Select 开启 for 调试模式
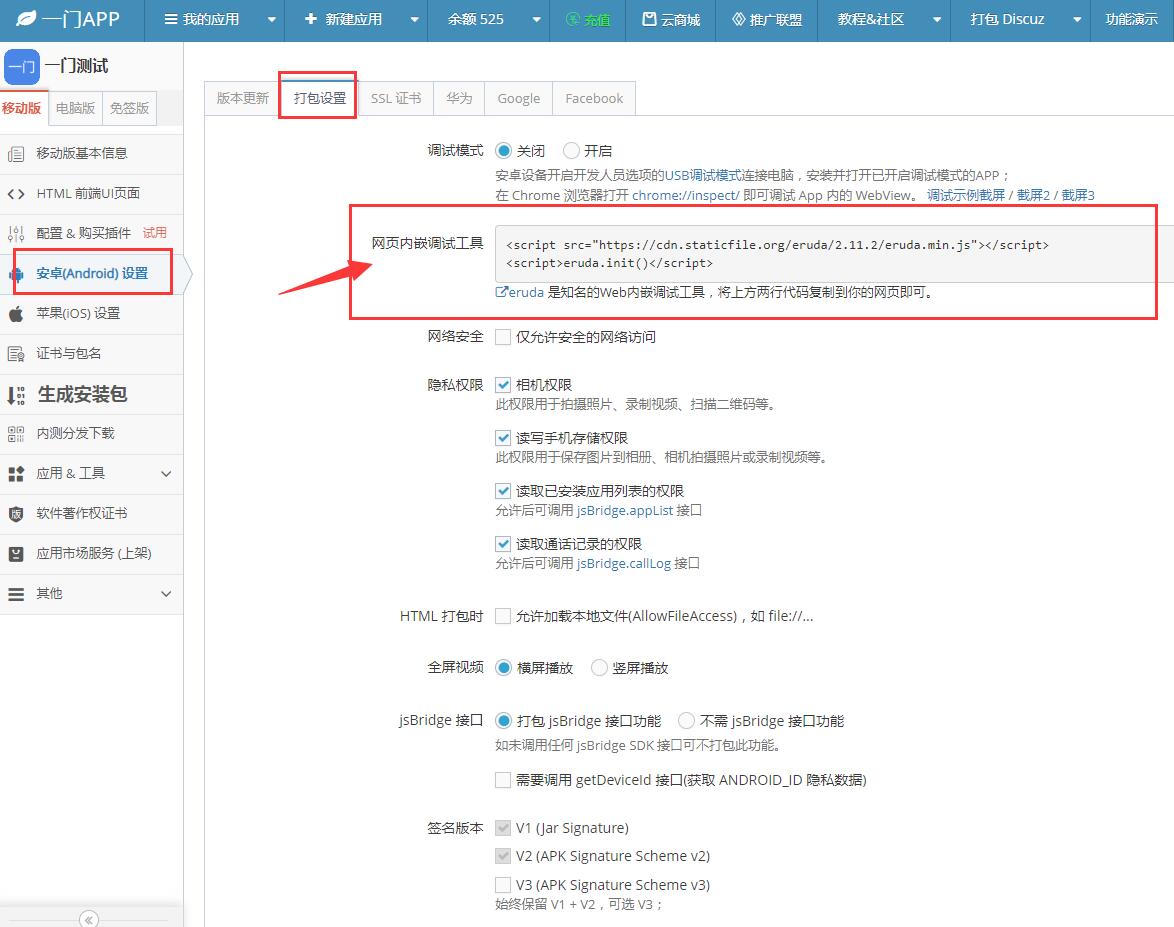Viewport: 1174px width, 927px height. pyautogui.click(x=571, y=151)
